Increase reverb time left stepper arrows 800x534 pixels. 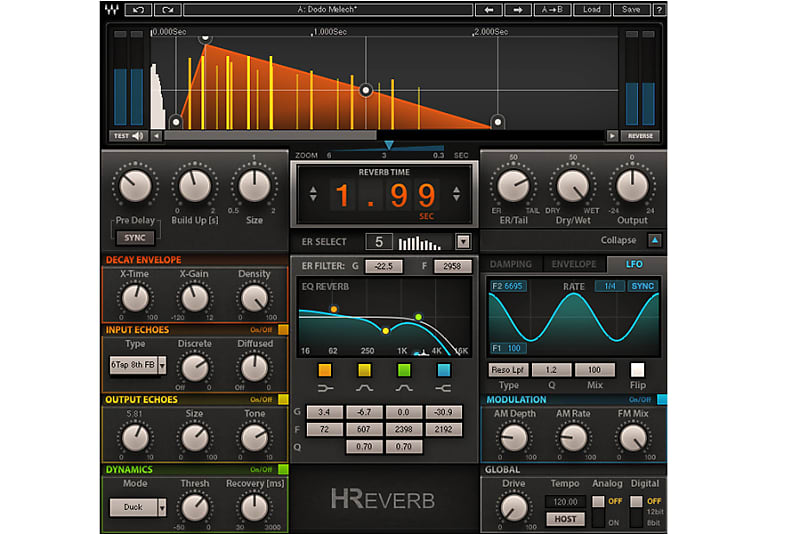(x=313, y=194)
